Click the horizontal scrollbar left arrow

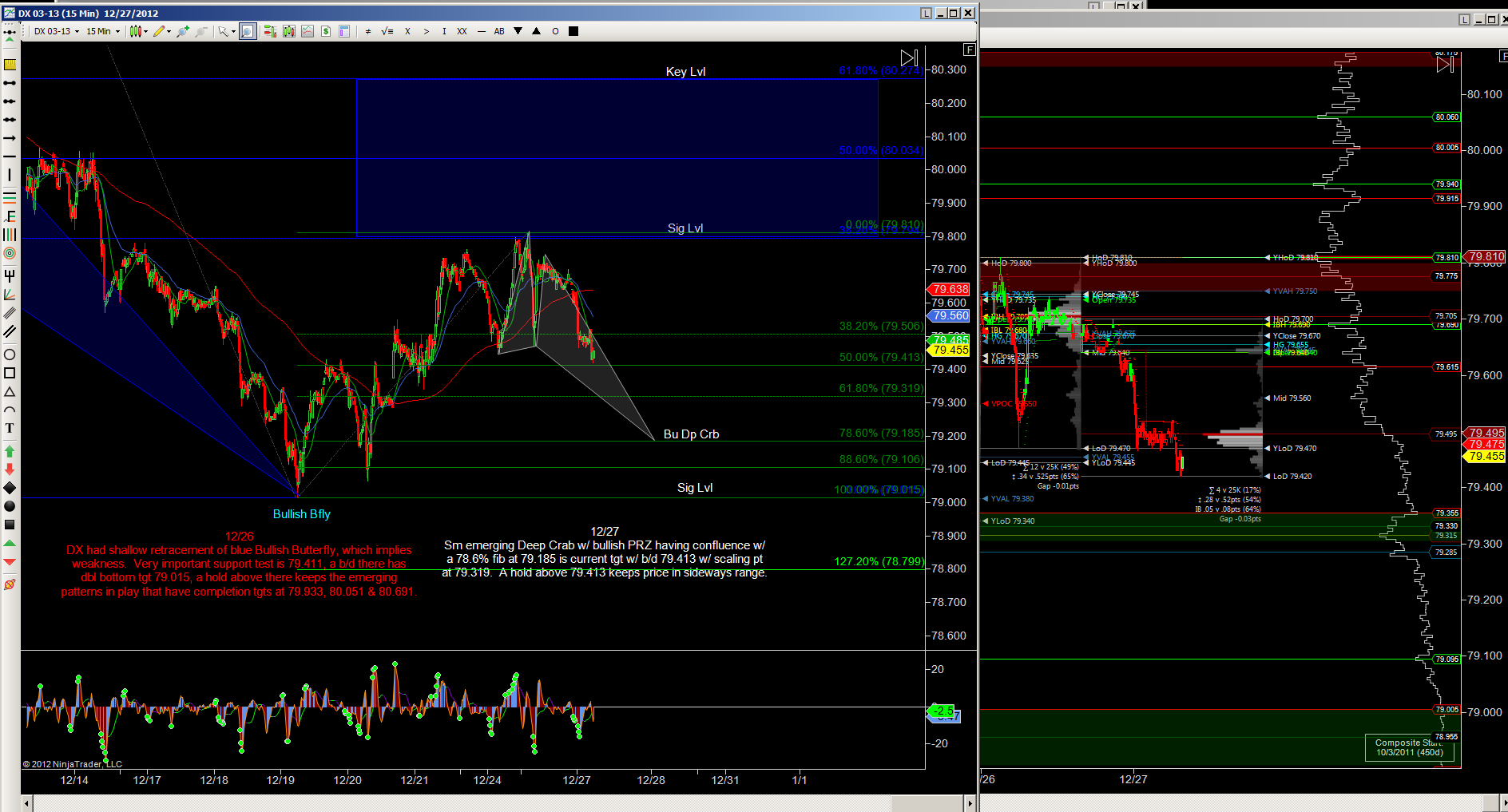tap(27, 803)
